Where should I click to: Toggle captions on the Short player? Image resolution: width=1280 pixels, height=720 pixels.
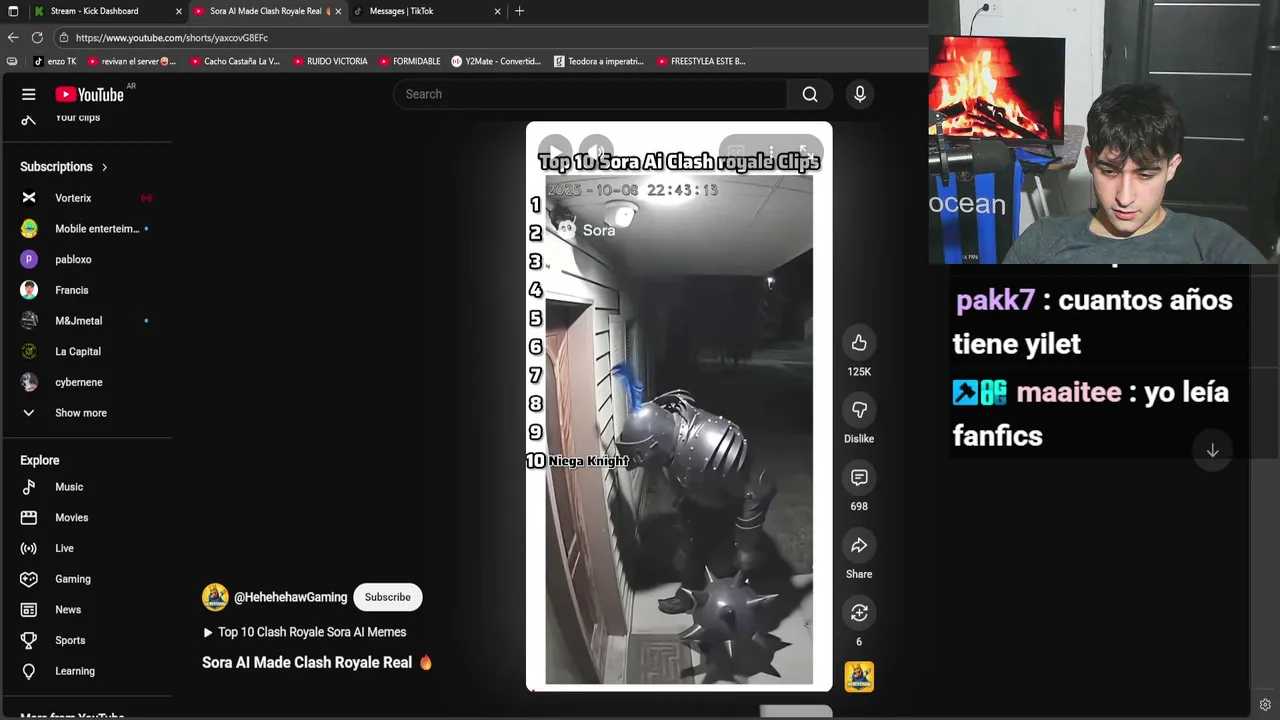click(x=736, y=152)
